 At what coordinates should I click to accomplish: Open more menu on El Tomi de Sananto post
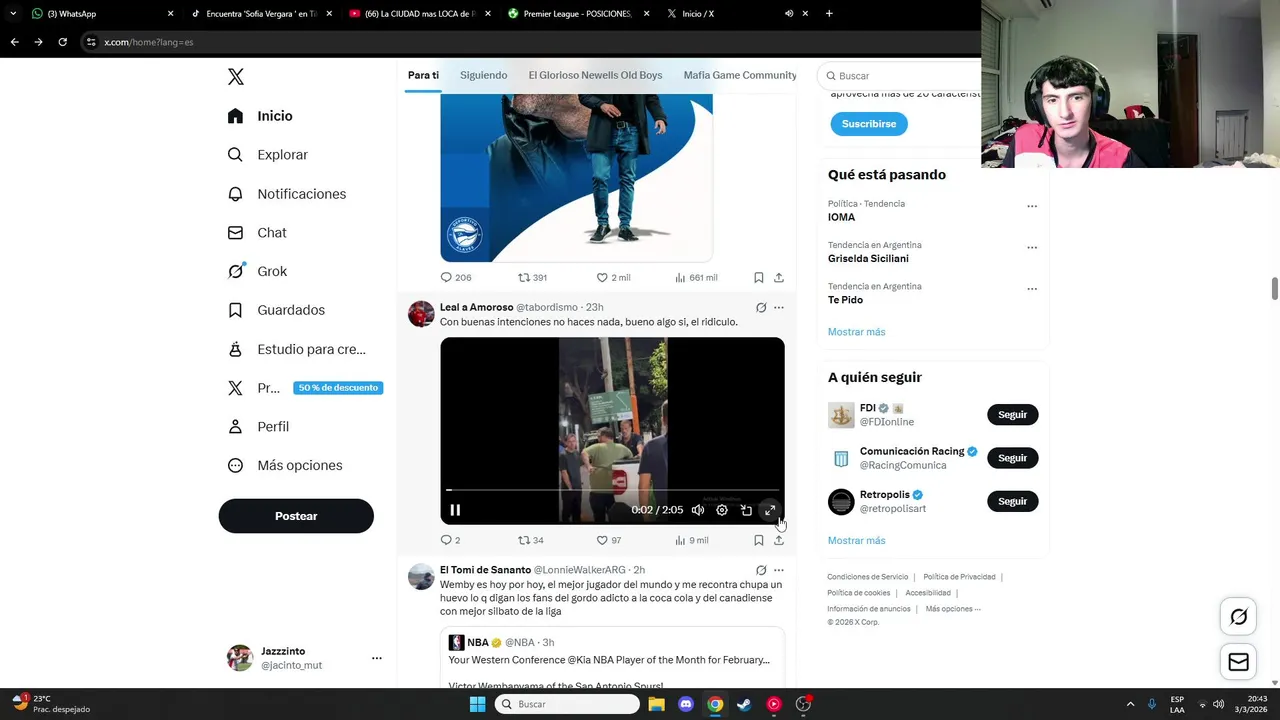(779, 570)
